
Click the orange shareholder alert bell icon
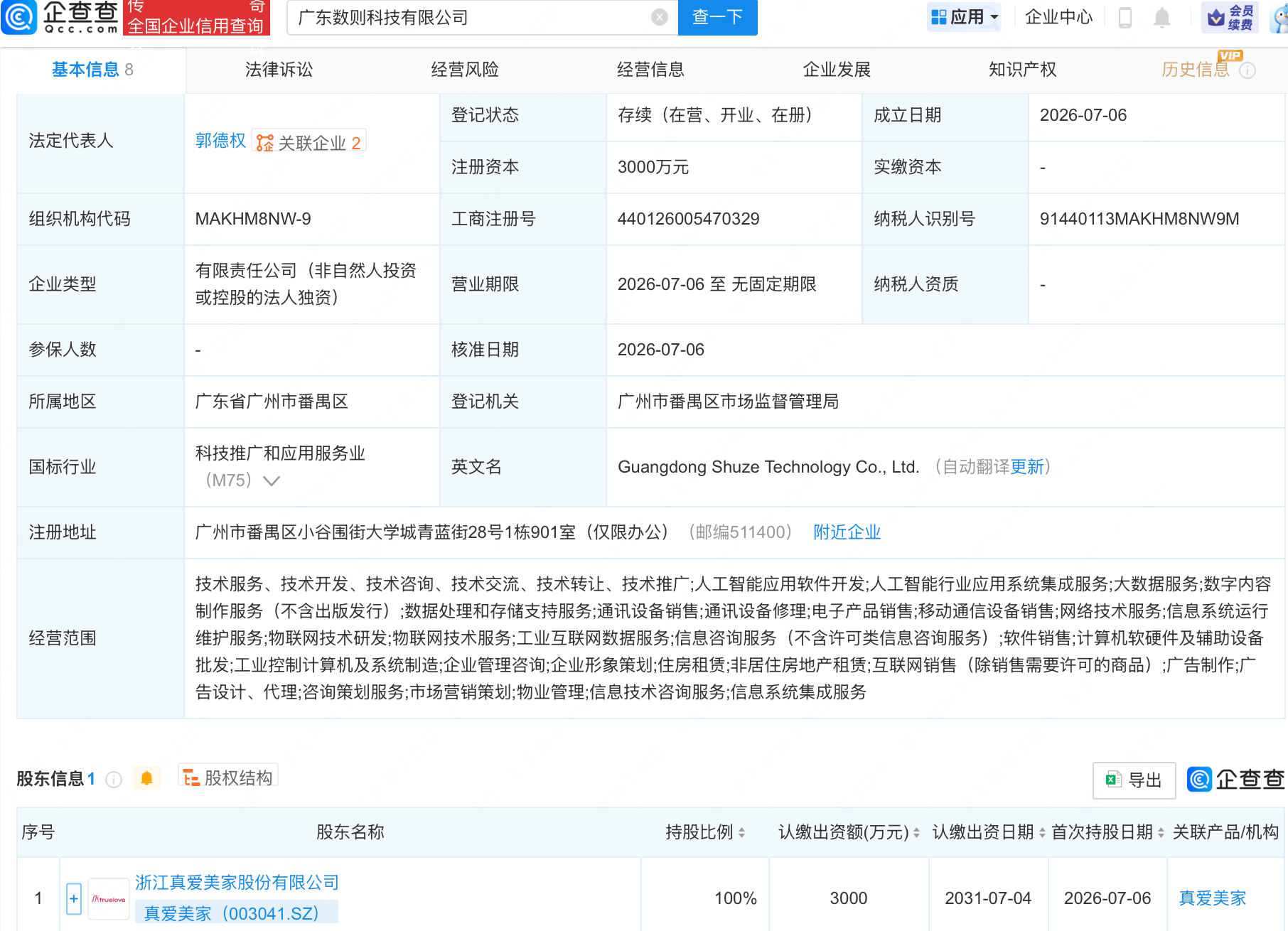pos(146,778)
